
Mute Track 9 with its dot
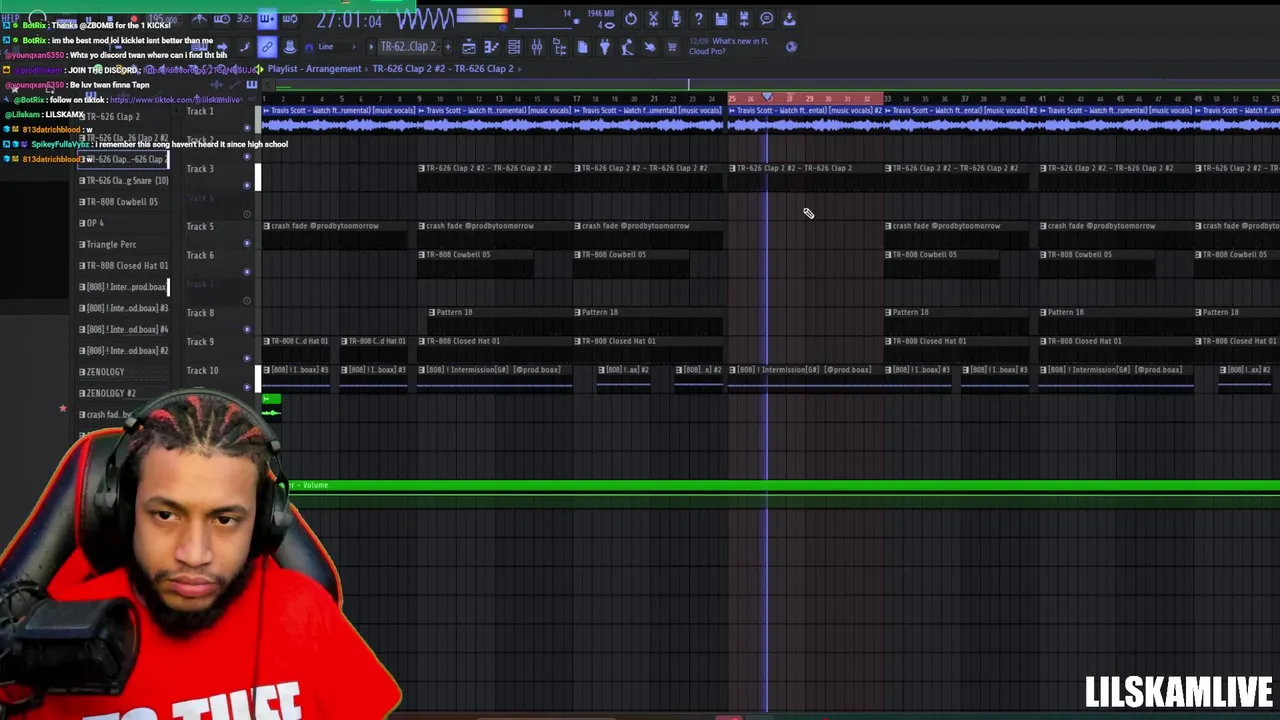pos(247,358)
